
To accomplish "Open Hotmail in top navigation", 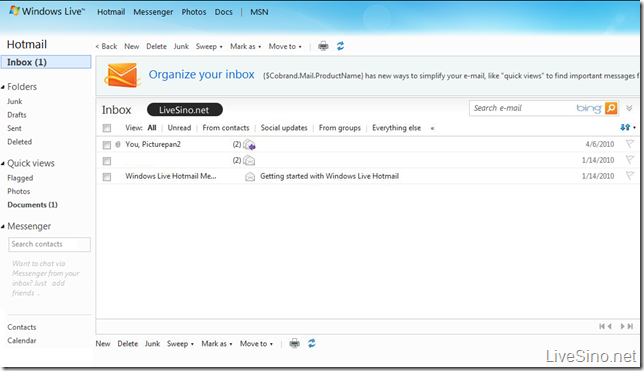I will click(111, 12).
